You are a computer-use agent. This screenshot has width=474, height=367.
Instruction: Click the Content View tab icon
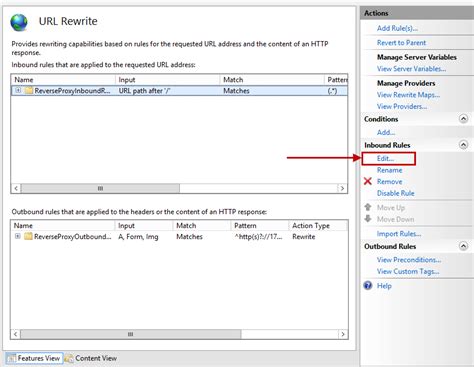point(69,358)
